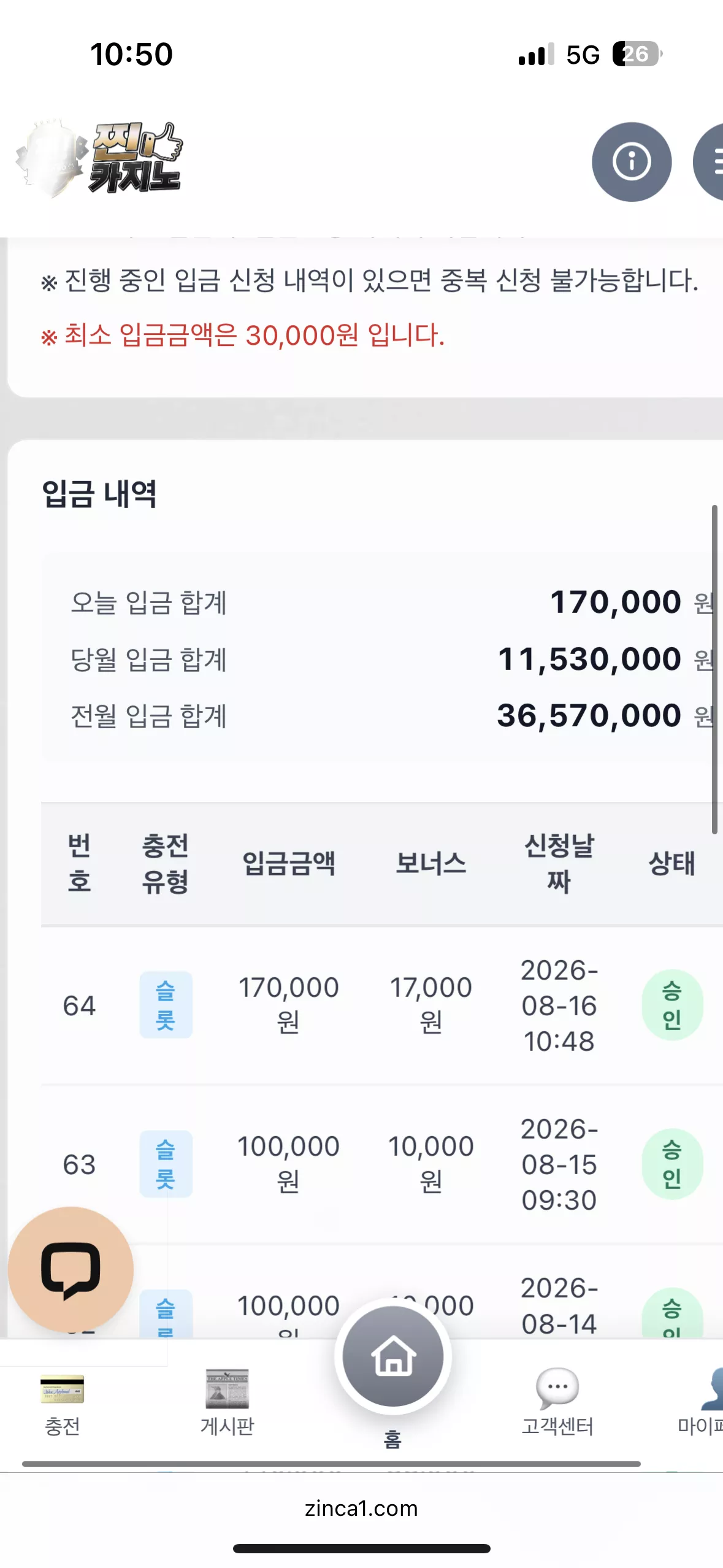Viewport: 723px width, 1568px height.
Task: Open 마이페이지 profile icon in bottom navigation
Action: point(711,1389)
